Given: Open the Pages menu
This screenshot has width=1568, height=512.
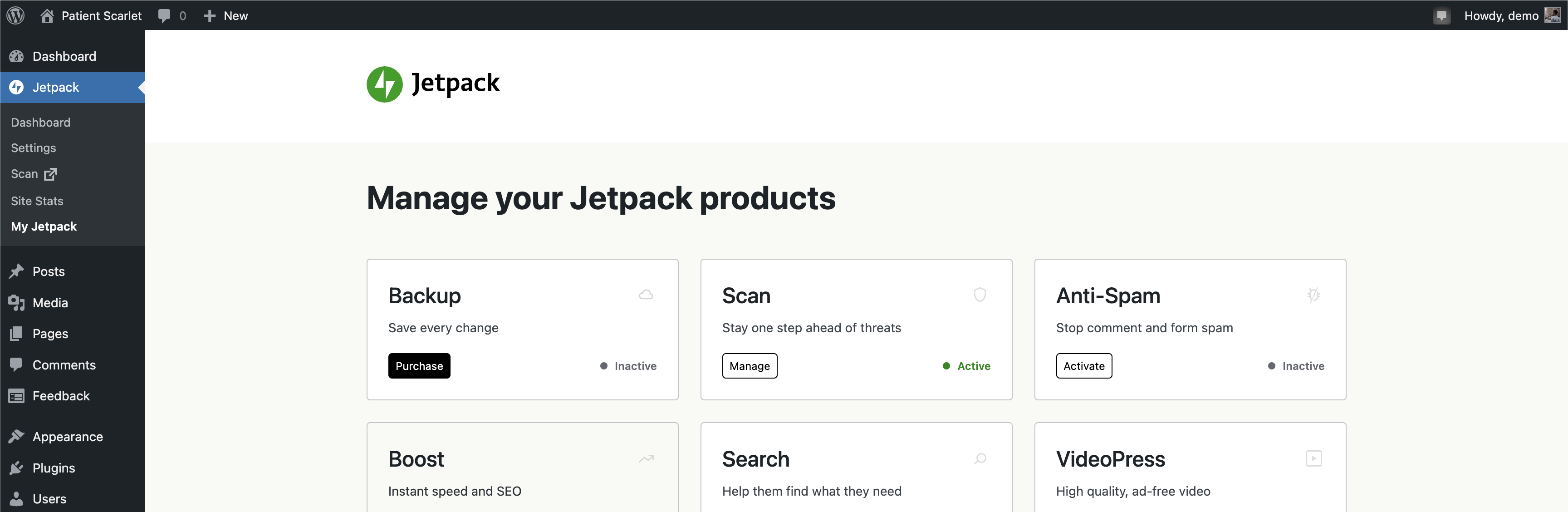Looking at the screenshot, I should point(73,334).
